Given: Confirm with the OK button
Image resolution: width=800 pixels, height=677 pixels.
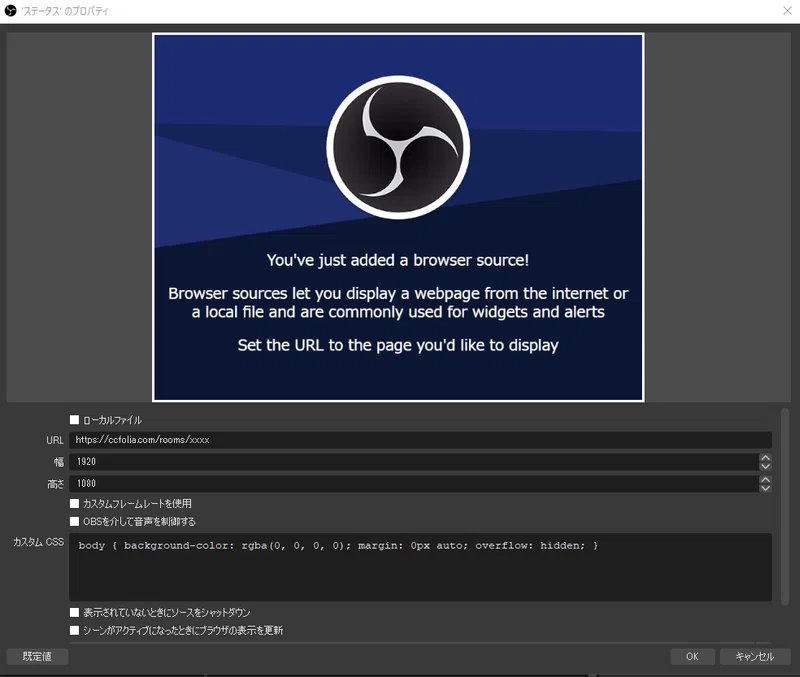Looking at the screenshot, I should (x=692, y=657).
